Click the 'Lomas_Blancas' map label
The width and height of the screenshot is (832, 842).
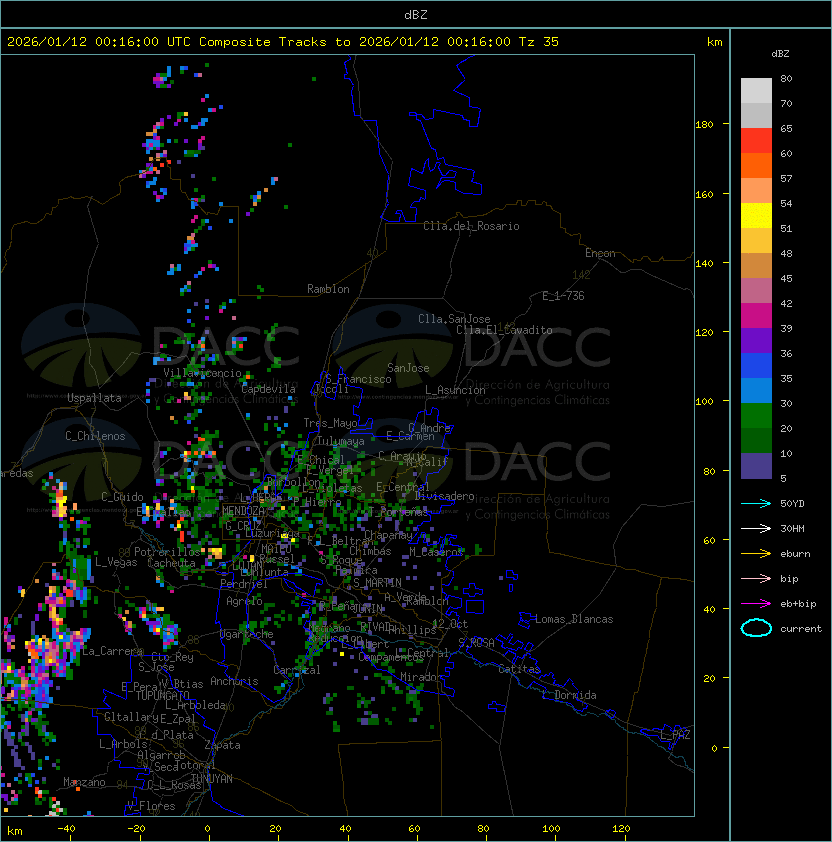(x=574, y=619)
